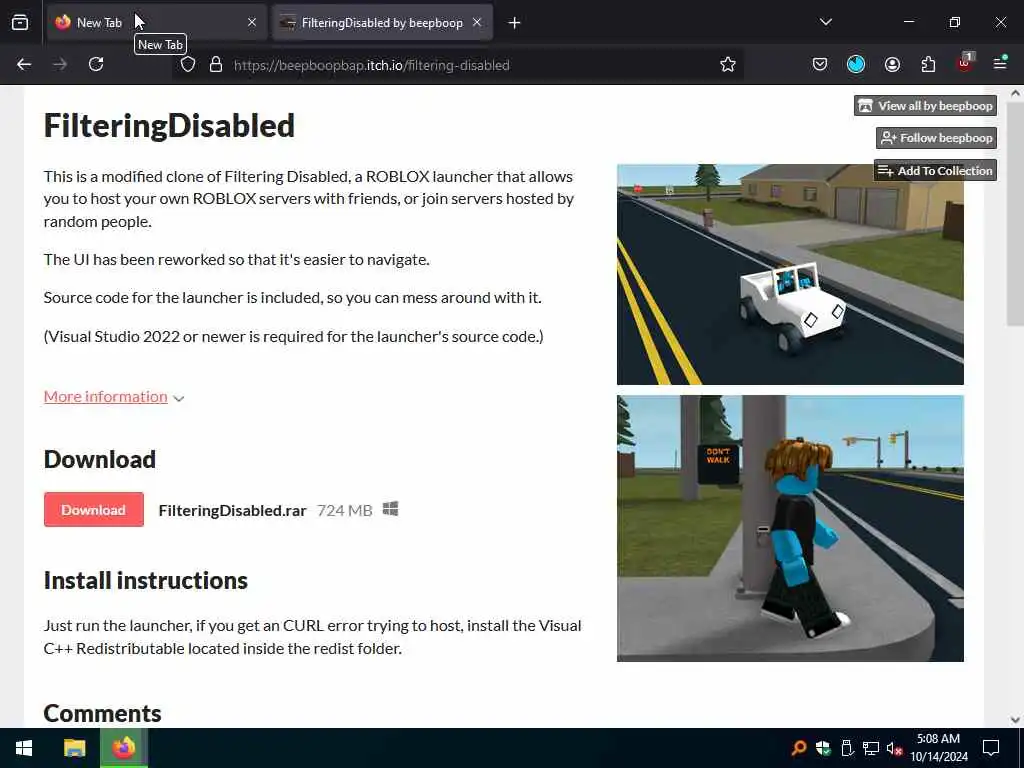Open Windows Security tray icon
The image size is (1024, 768).
(823, 748)
